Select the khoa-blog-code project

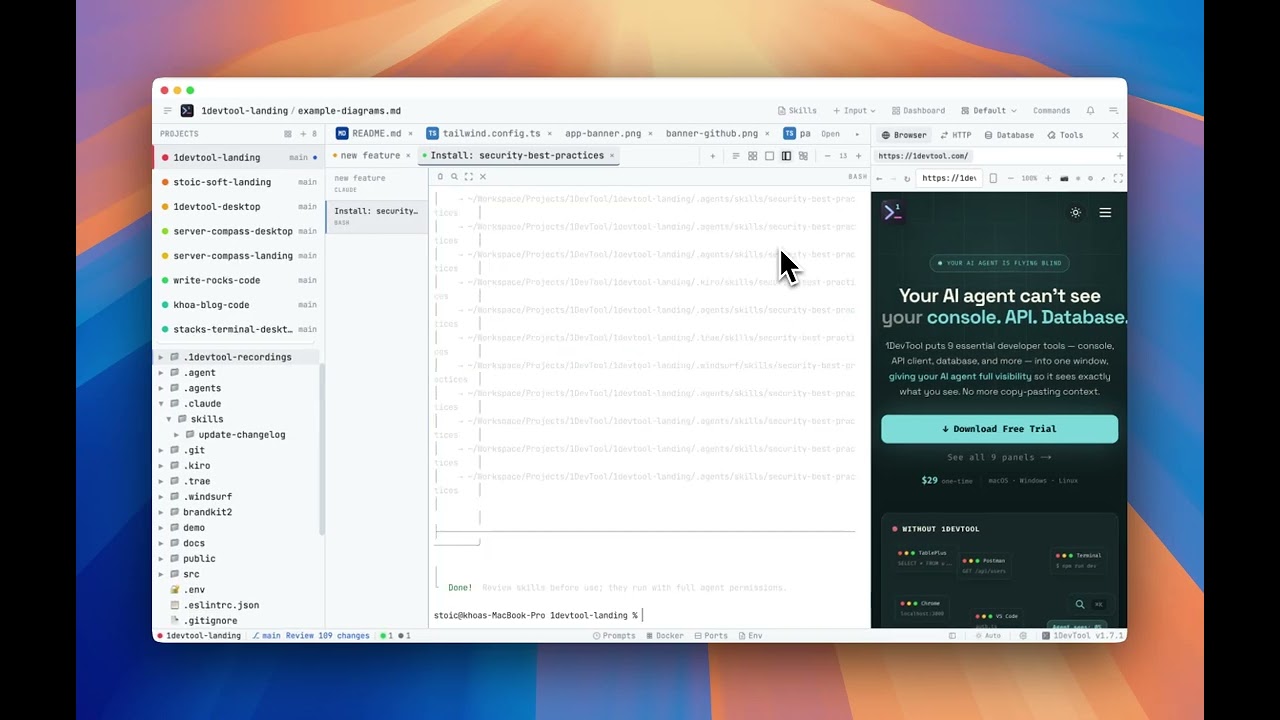pyautogui.click(x=238, y=305)
